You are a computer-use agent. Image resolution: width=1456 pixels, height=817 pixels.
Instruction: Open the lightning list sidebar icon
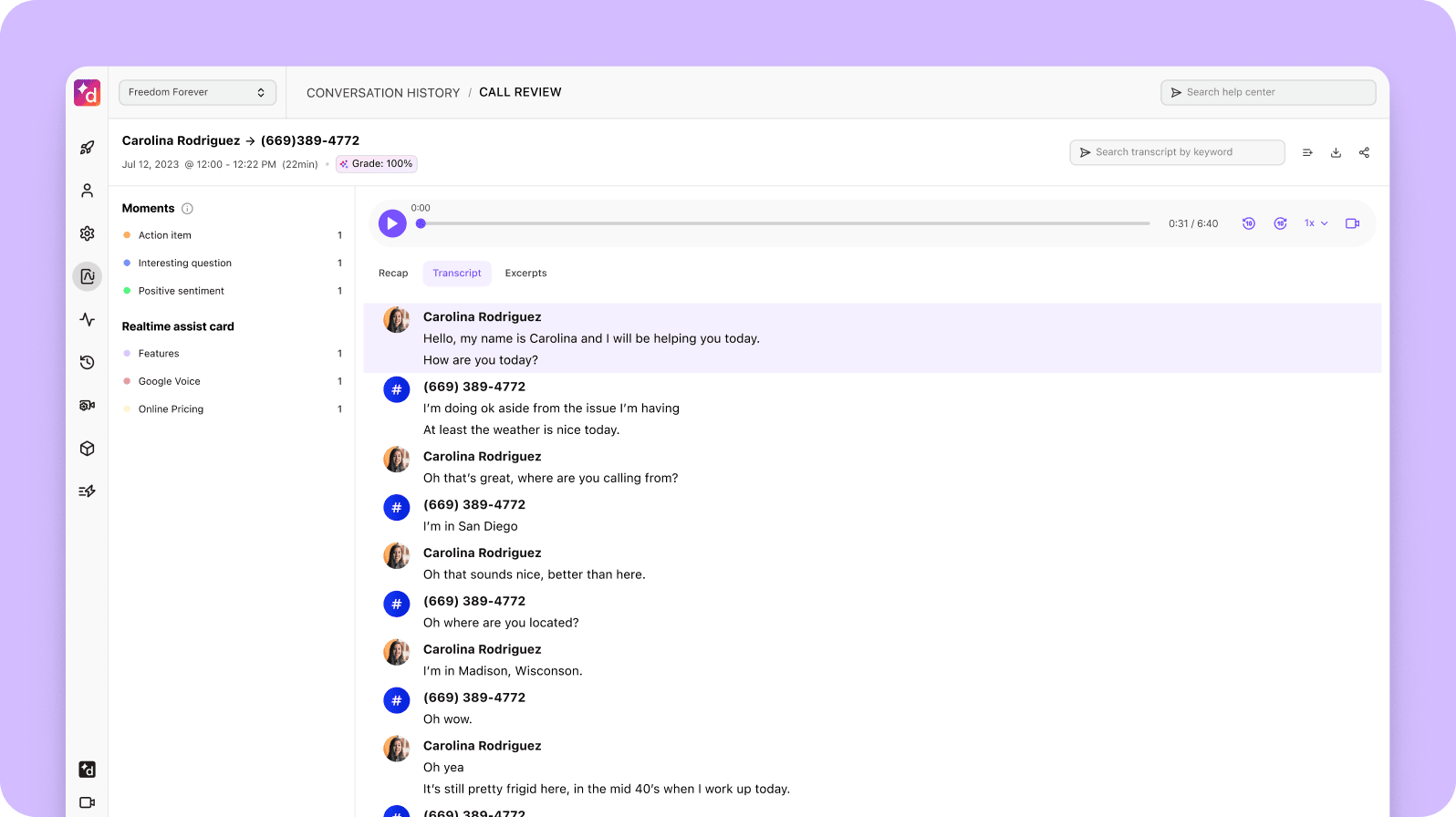(x=87, y=491)
